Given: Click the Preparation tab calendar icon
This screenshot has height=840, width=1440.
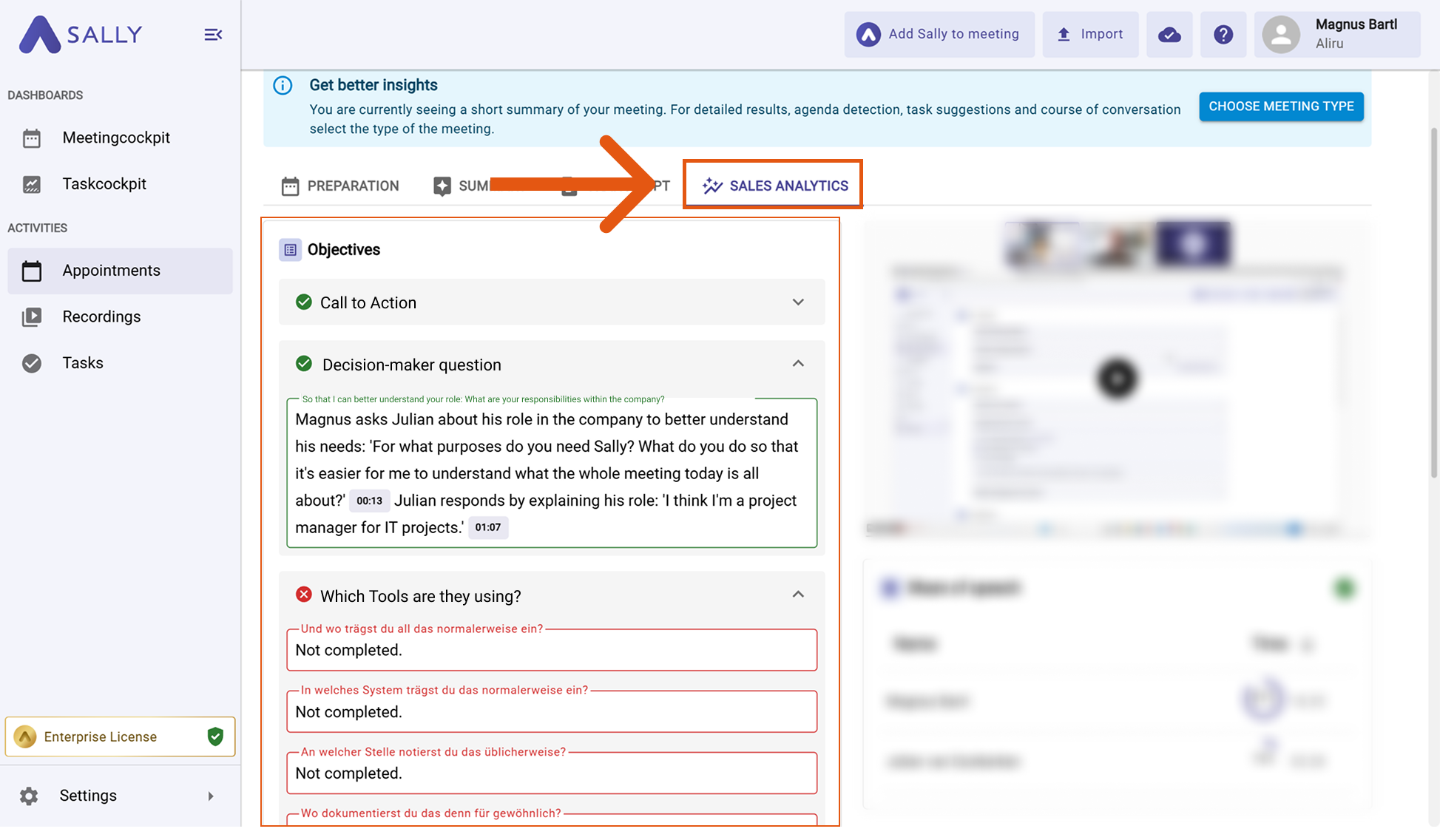Looking at the screenshot, I should (x=290, y=186).
